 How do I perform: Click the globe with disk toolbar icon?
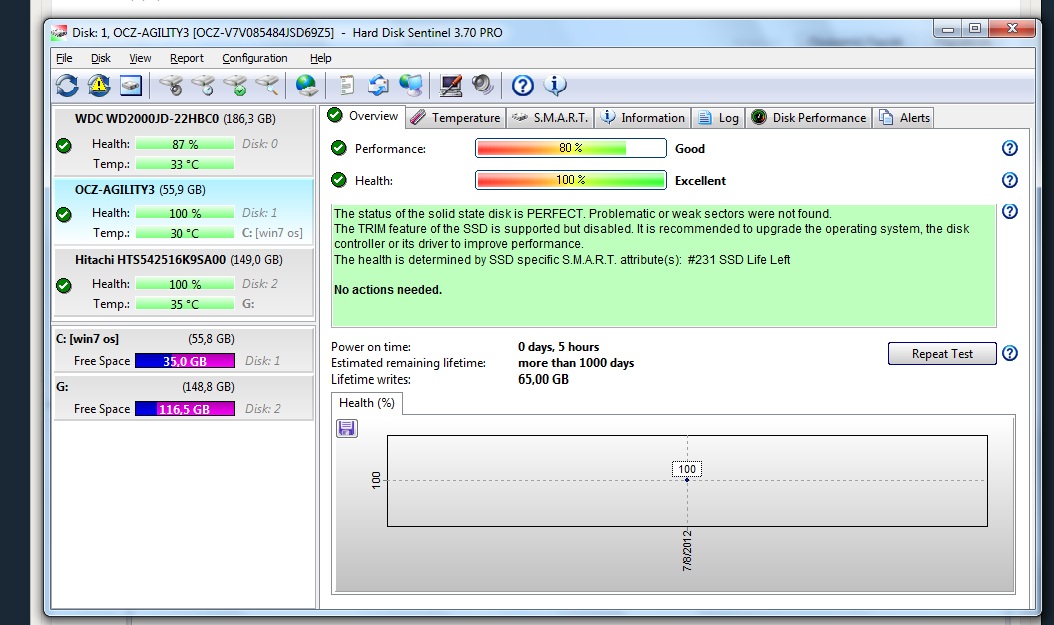(307, 85)
